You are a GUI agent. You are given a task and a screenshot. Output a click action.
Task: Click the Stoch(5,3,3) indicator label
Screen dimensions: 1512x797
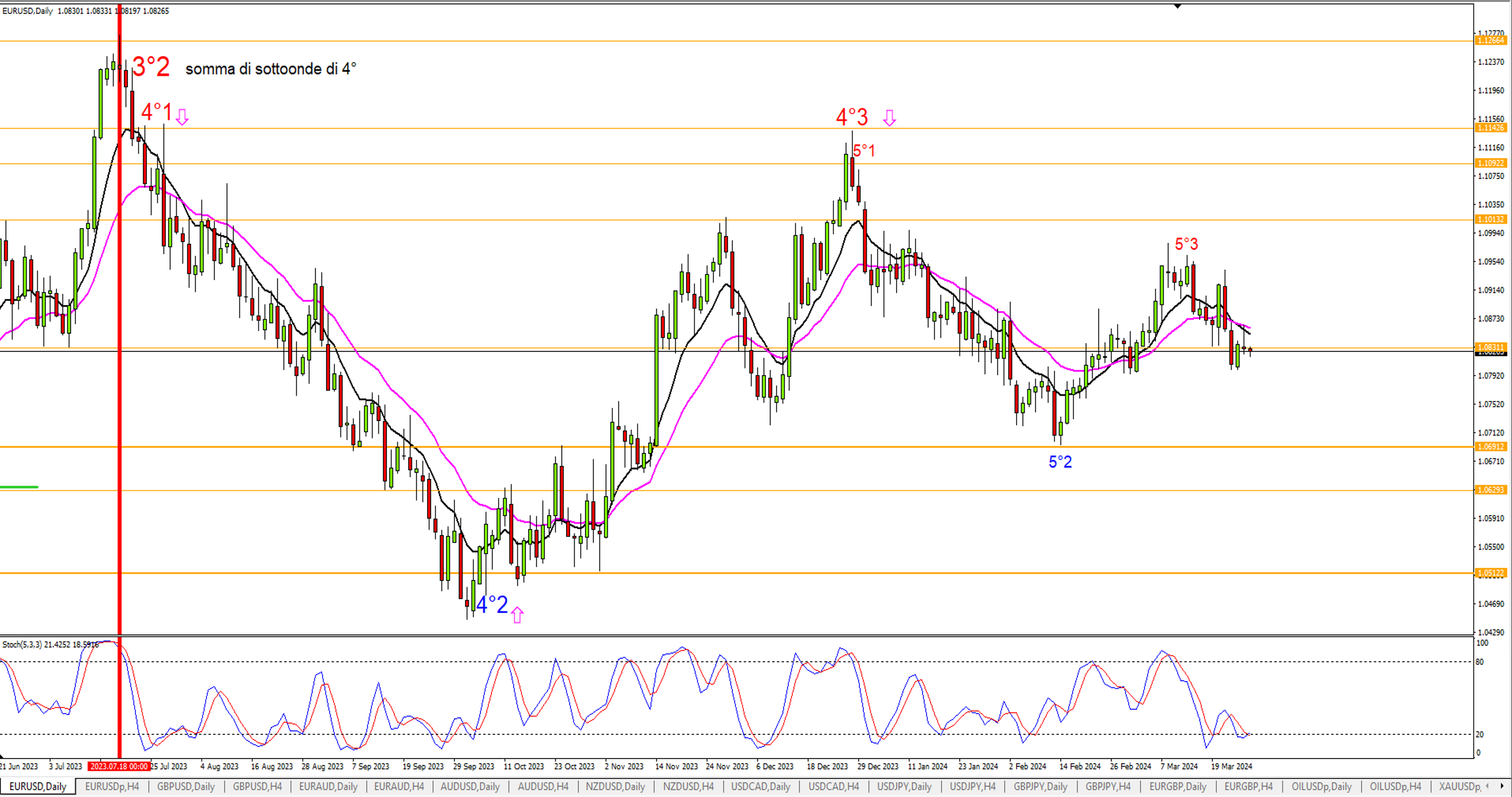coord(51,645)
